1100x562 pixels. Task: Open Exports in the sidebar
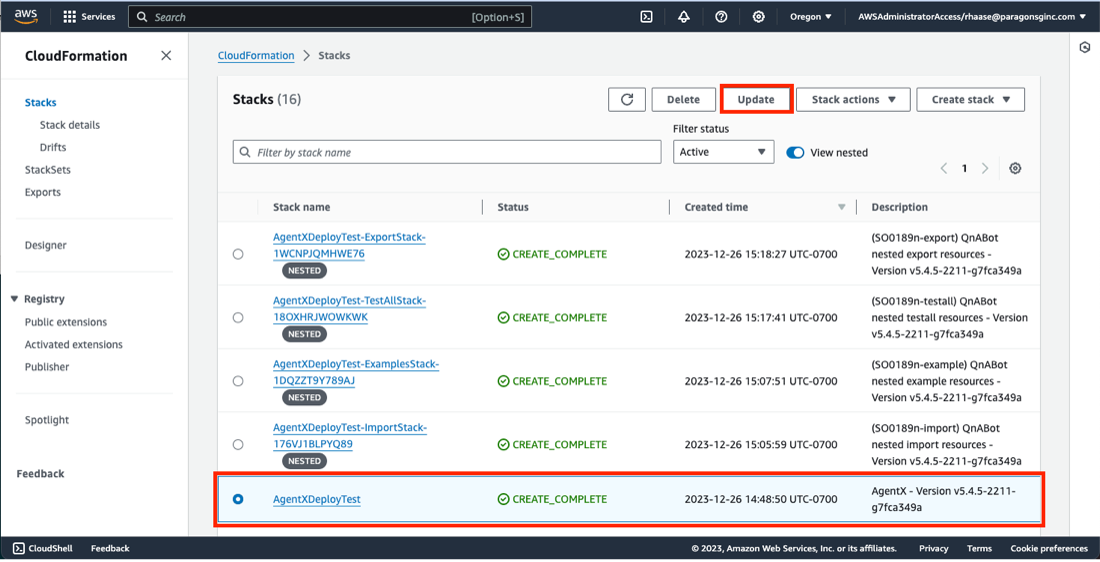coord(43,192)
